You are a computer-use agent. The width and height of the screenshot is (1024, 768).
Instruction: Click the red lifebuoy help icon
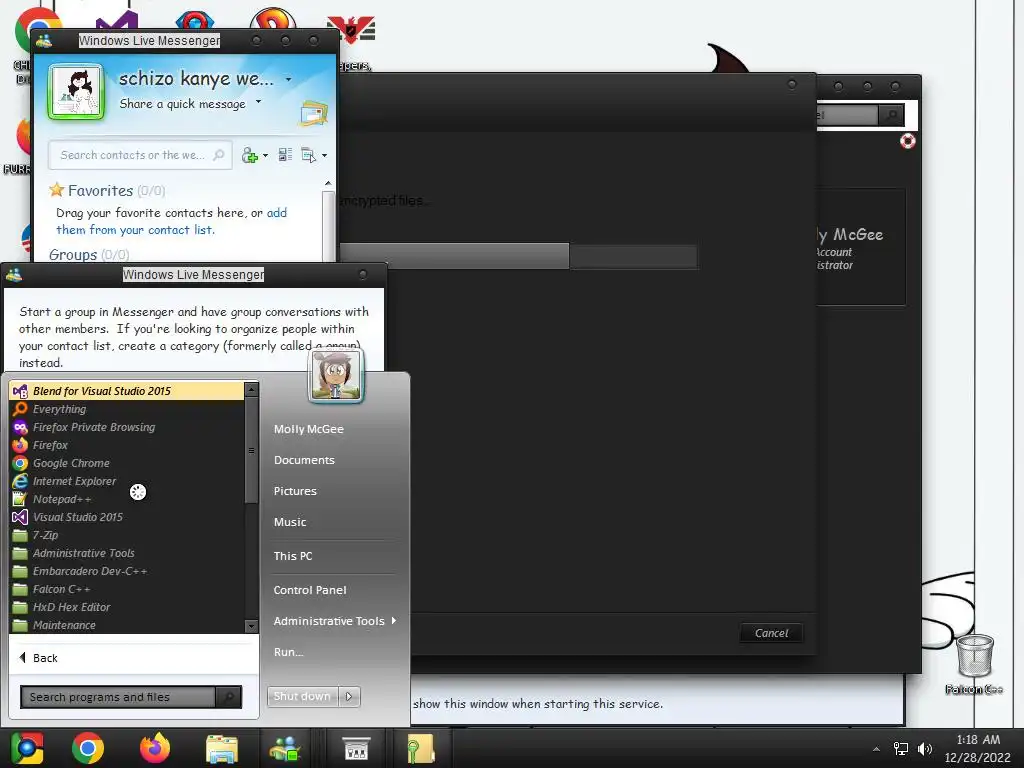tap(908, 141)
